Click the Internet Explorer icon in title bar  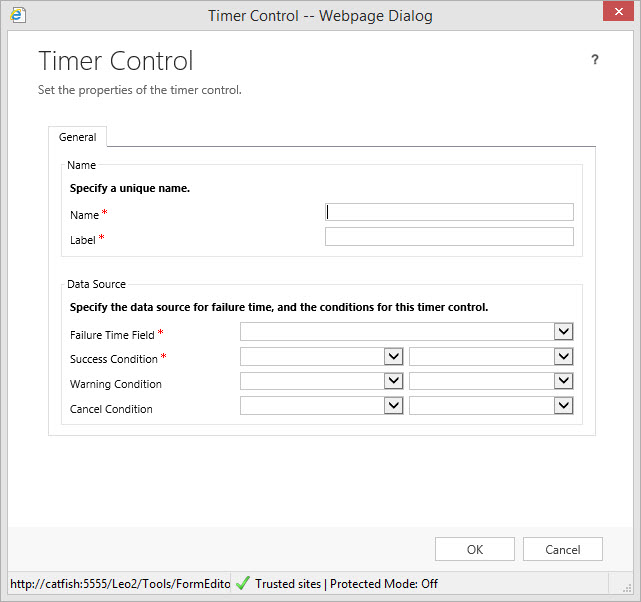pyautogui.click(x=17, y=16)
